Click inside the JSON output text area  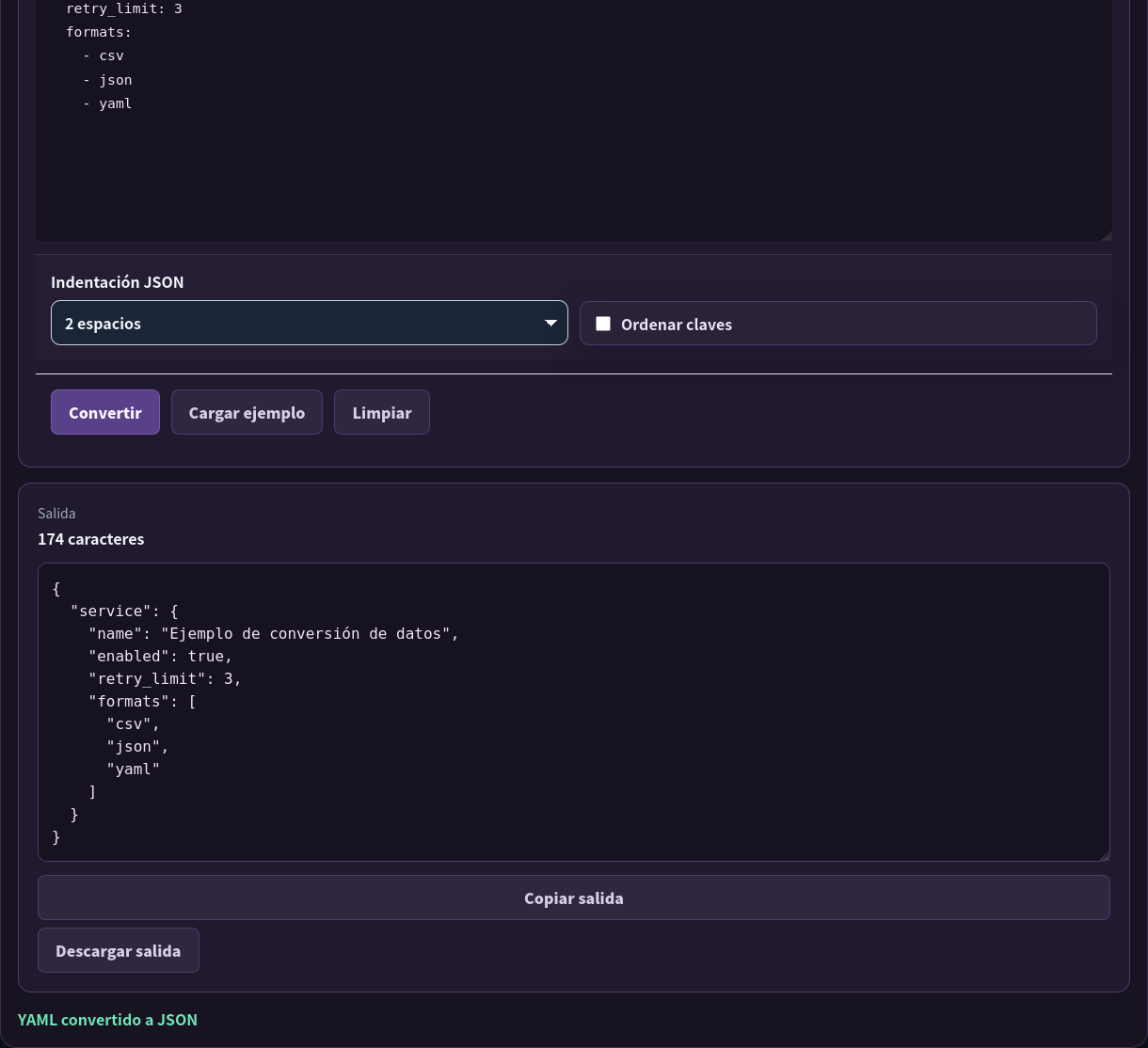point(574,712)
